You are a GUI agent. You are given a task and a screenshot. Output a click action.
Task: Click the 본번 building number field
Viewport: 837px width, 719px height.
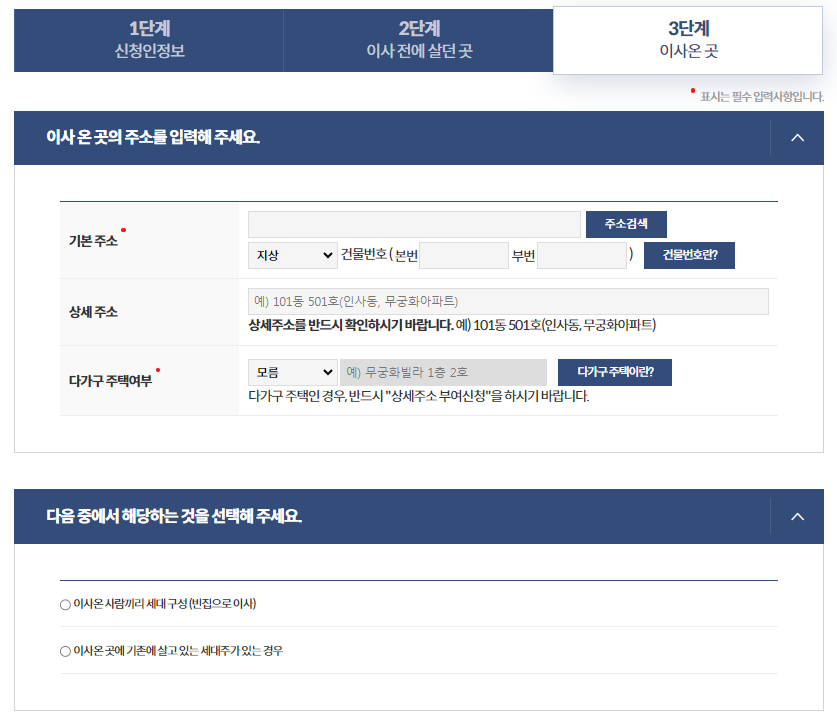[464, 255]
